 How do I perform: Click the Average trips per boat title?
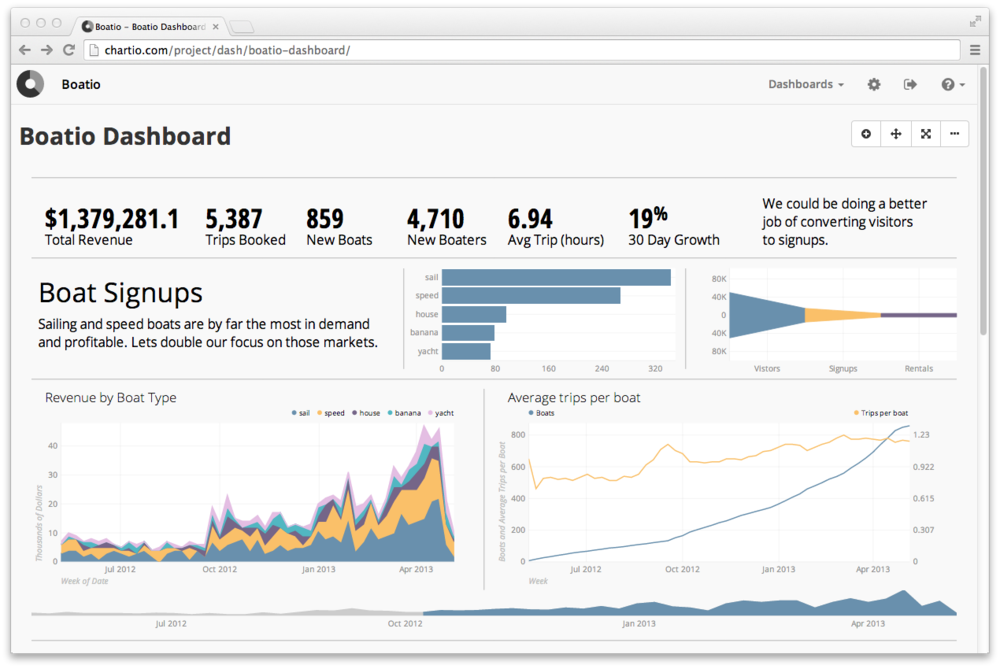[x=574, y=397]
